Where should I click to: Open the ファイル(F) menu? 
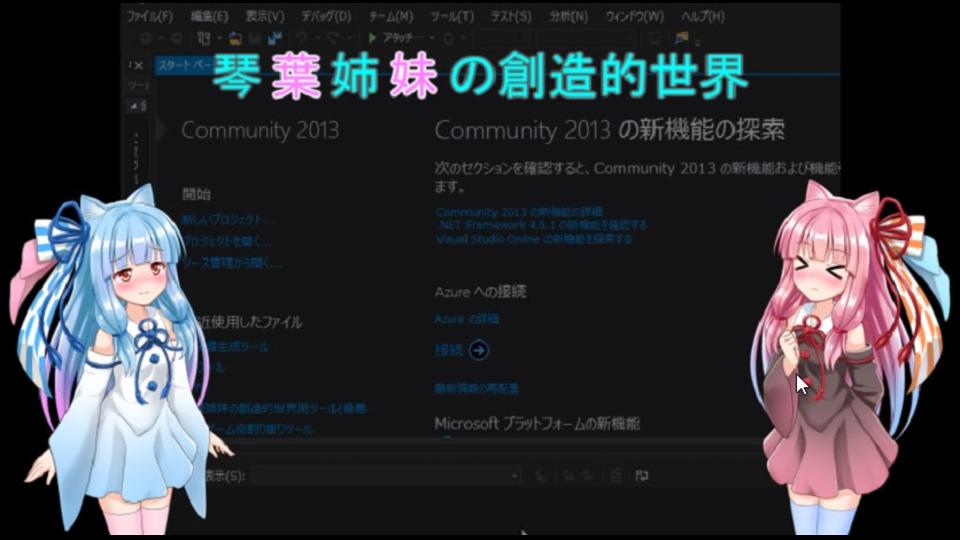tap(149, 17)
